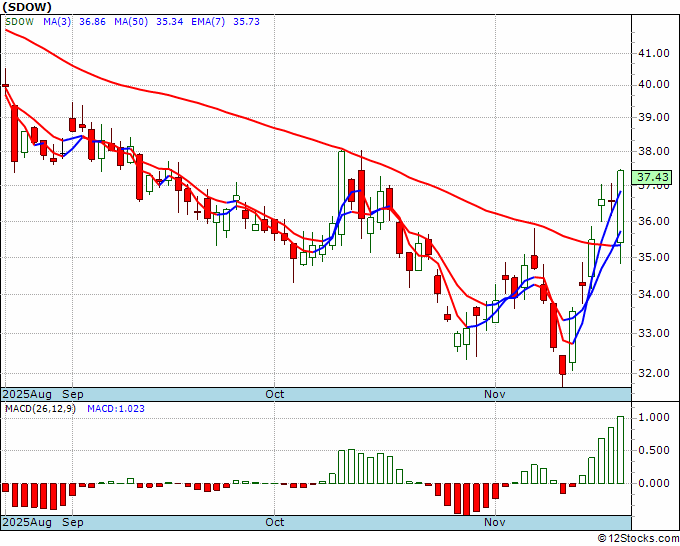Click 2025Aug on the MACD date axis
The height and width of the screenshot is (546, 680).
(x=27, y=522)
